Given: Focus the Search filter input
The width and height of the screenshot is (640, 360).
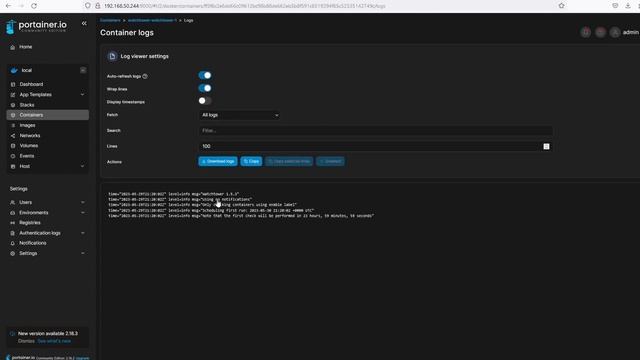Looking at the screenshot, I should 376,131.
